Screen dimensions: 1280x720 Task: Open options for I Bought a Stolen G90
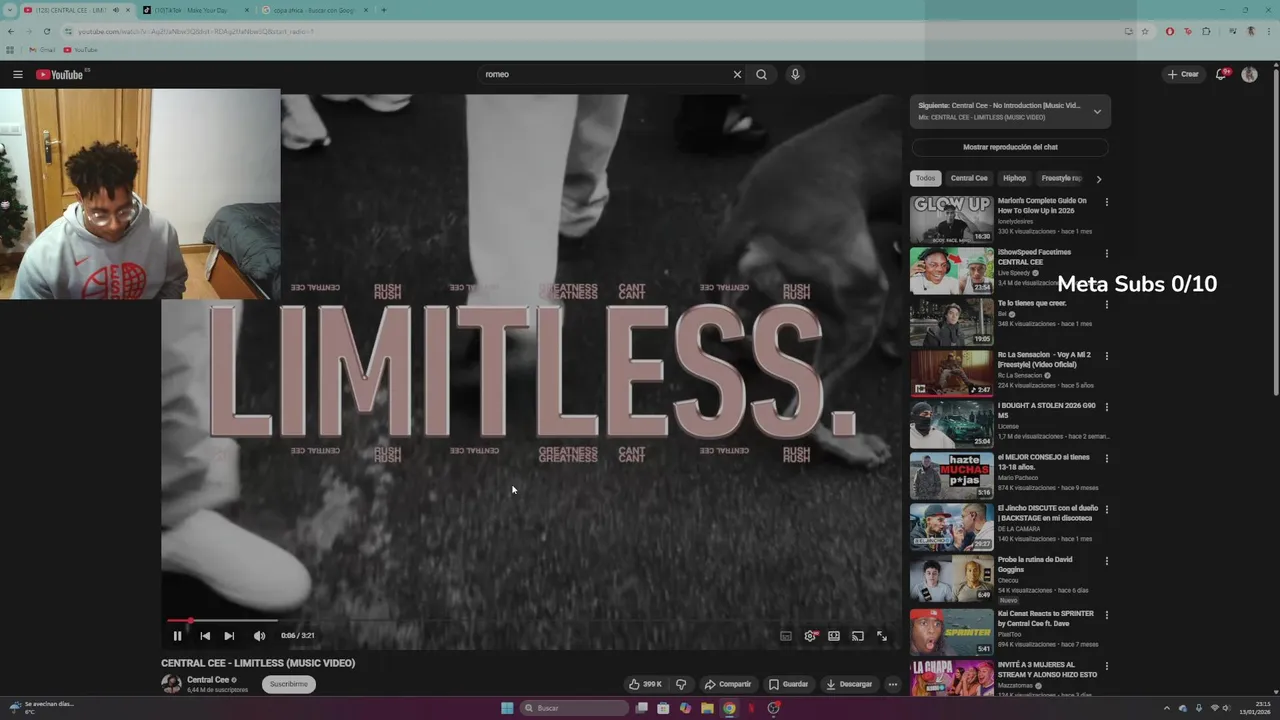click(x=1106, y=407)
